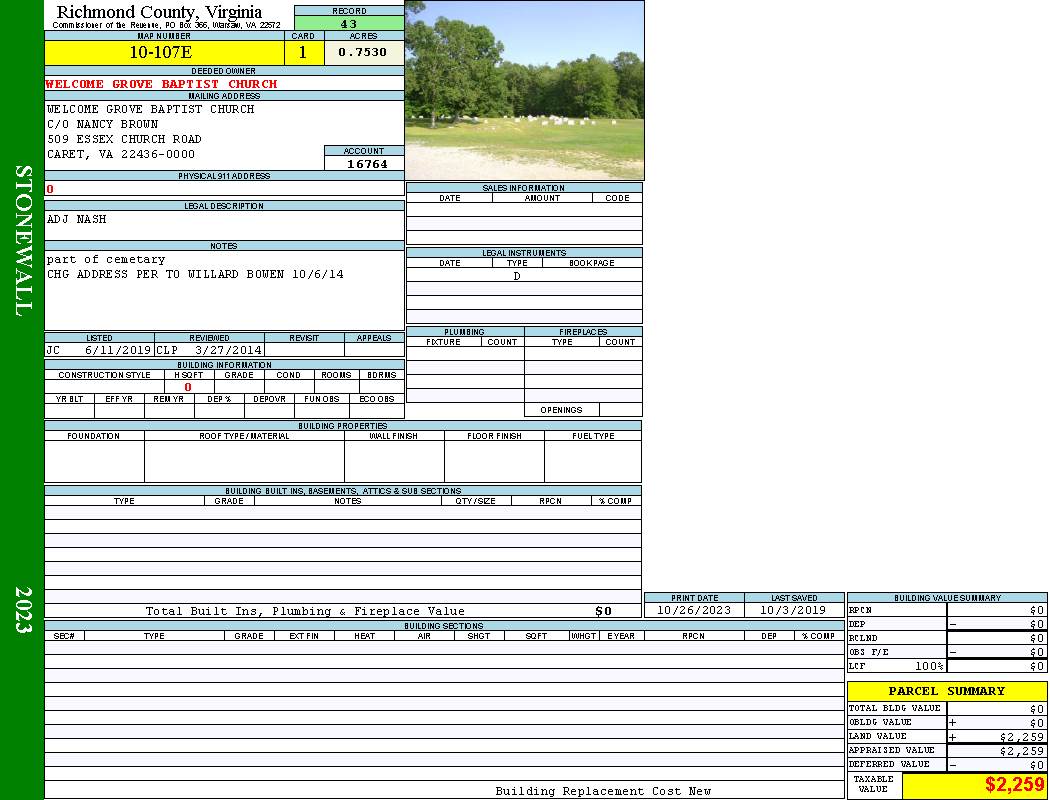
Task: Select the map number 10-107E field
Action: [161, 53]
